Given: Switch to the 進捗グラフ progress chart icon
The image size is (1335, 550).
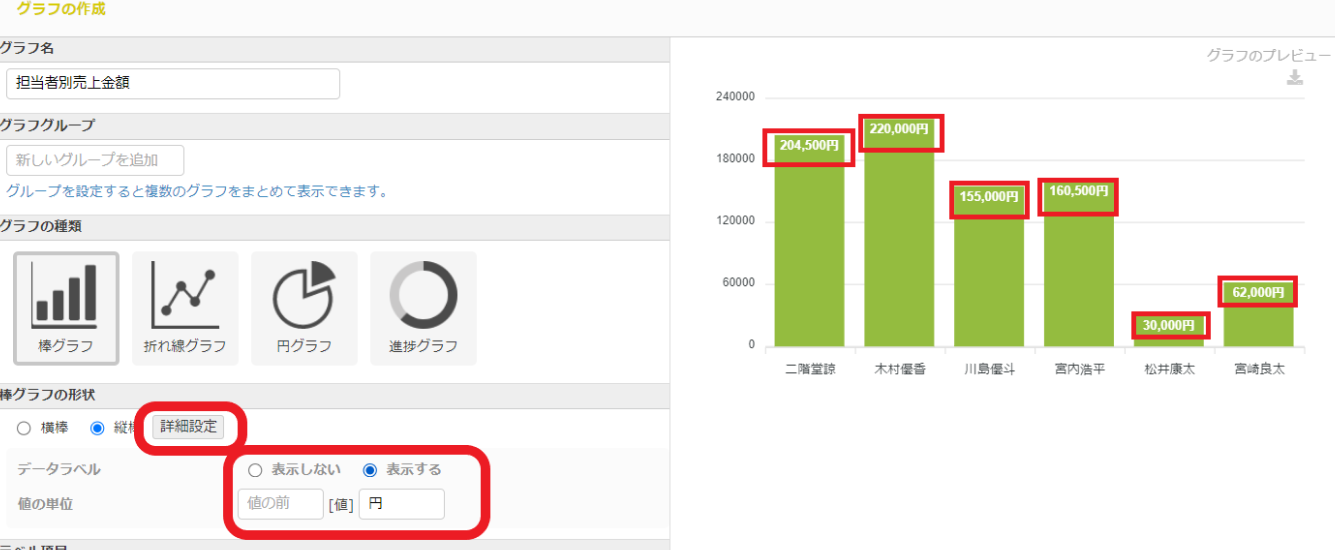Looking at the screenshot, I should pos(423,307).
